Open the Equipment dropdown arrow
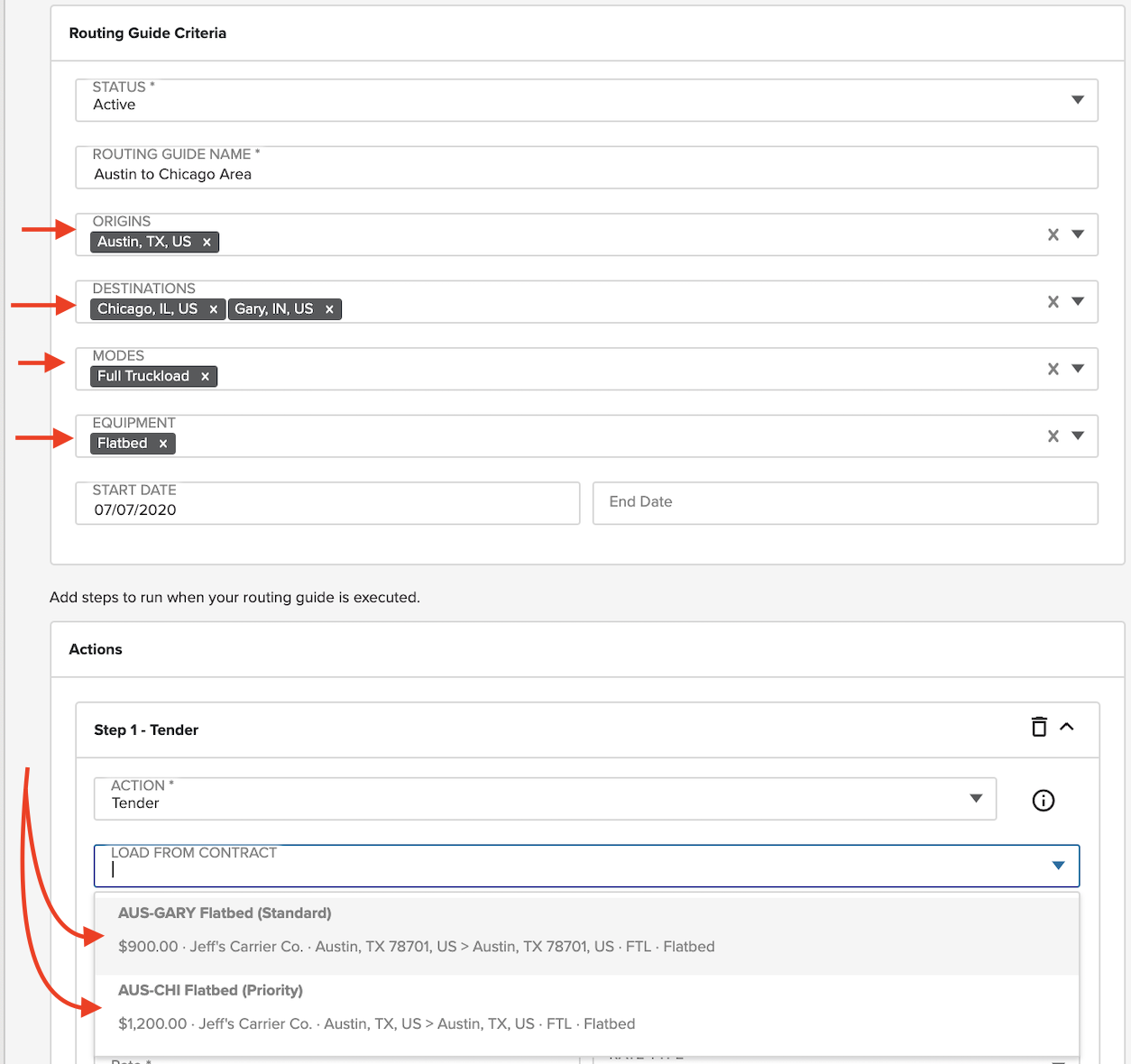This screenshot has width=1131, height=1064. coord(1078,436)
